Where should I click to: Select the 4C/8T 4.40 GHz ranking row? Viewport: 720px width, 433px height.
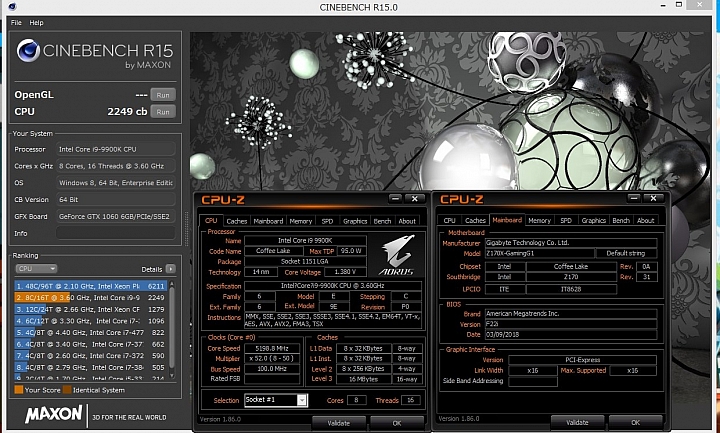point(90,332)
